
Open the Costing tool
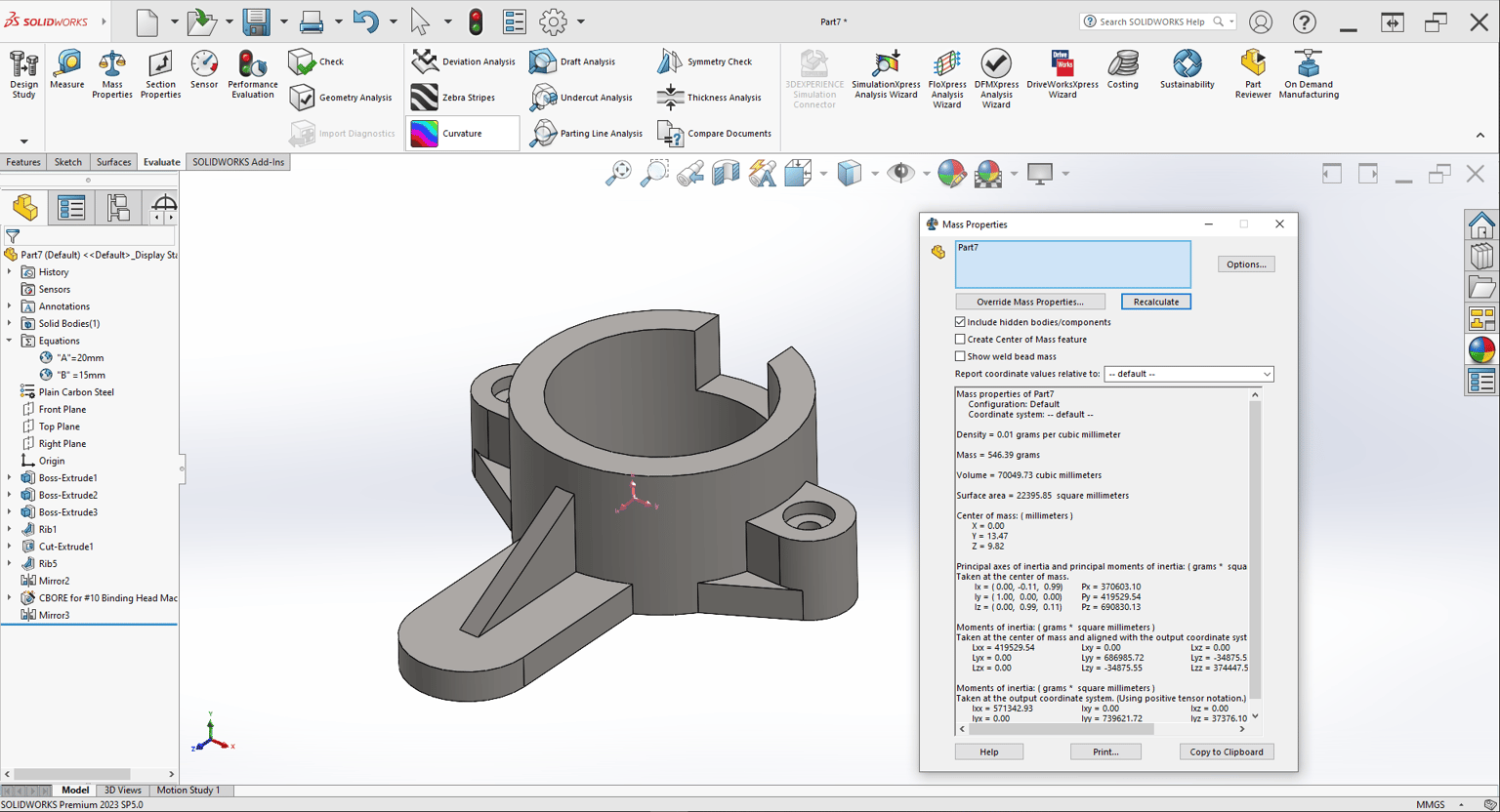[1122, 70]
